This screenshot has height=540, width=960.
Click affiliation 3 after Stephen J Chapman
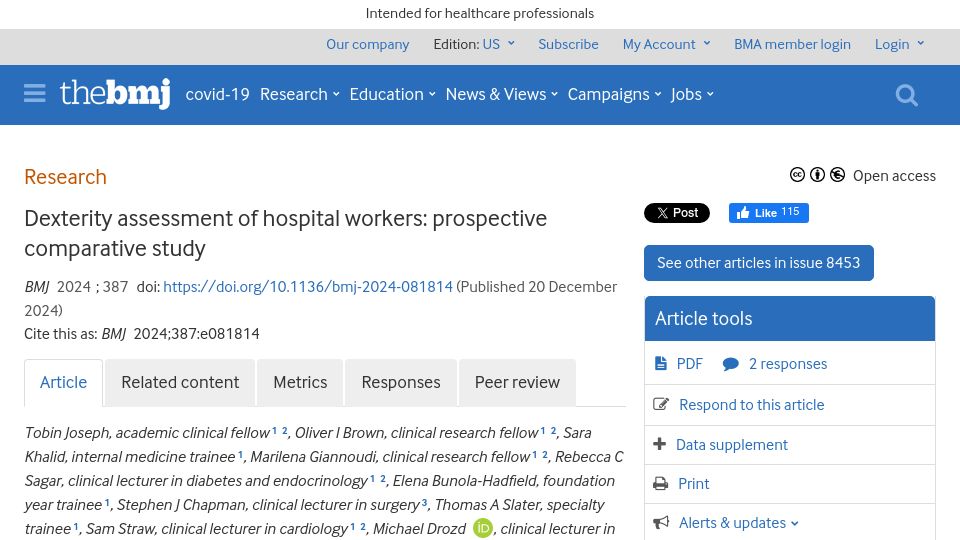[424, 502]
